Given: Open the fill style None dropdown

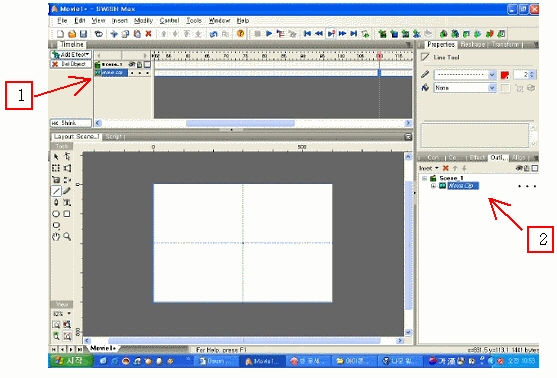Looking at the screenshot, I should pos(492,88).
